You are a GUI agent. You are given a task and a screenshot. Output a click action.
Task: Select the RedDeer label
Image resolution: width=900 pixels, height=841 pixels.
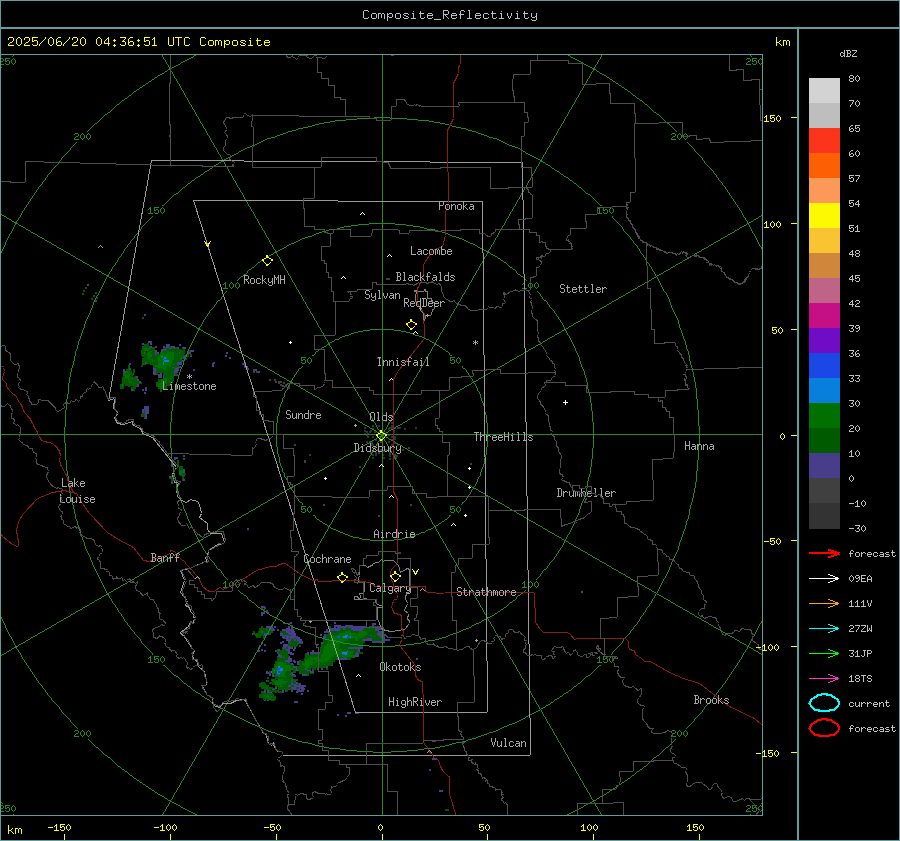pyautogui.click(x=424, y=303)
